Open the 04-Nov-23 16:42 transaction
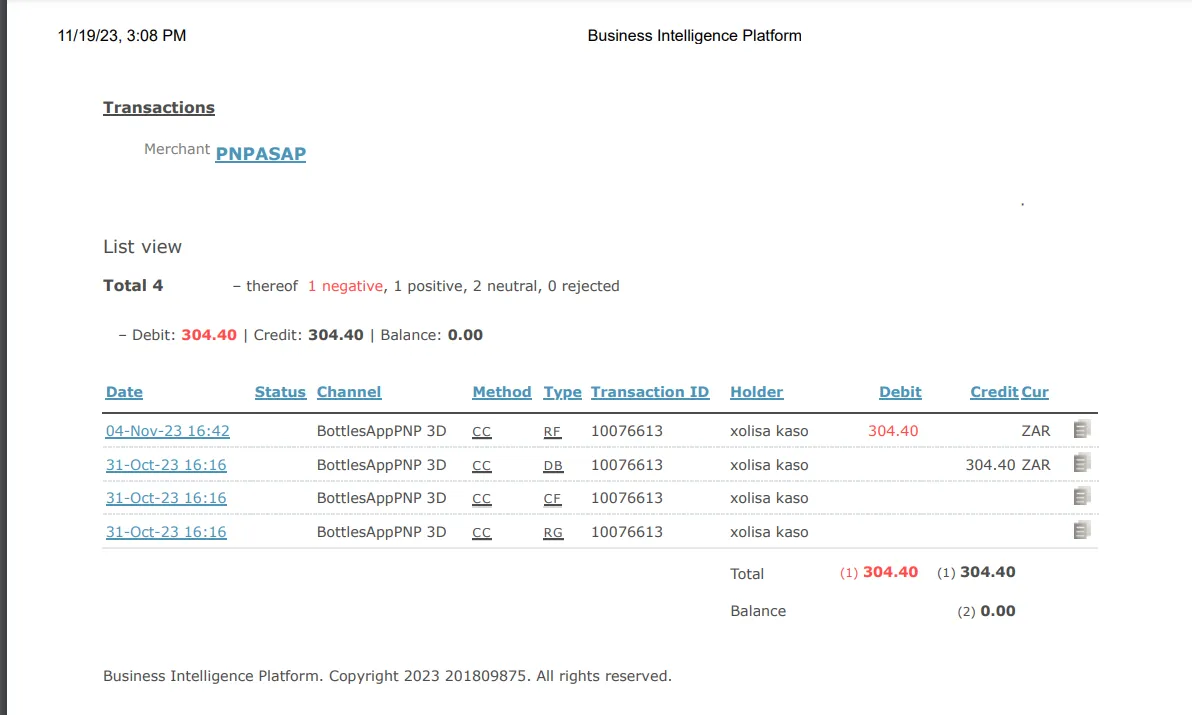The width and height of the screenshot is (1192, 715). (168, 431)
